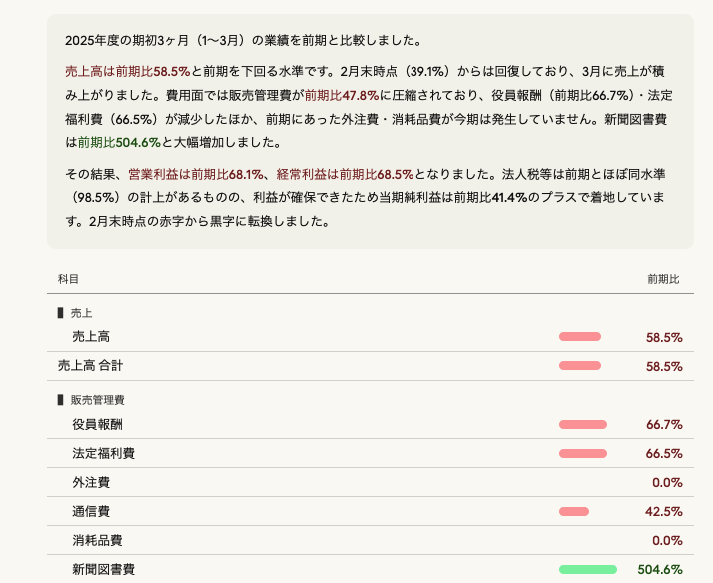
Task: Click the pink bar in 役員報酬 row
Action: pos(583,425)
